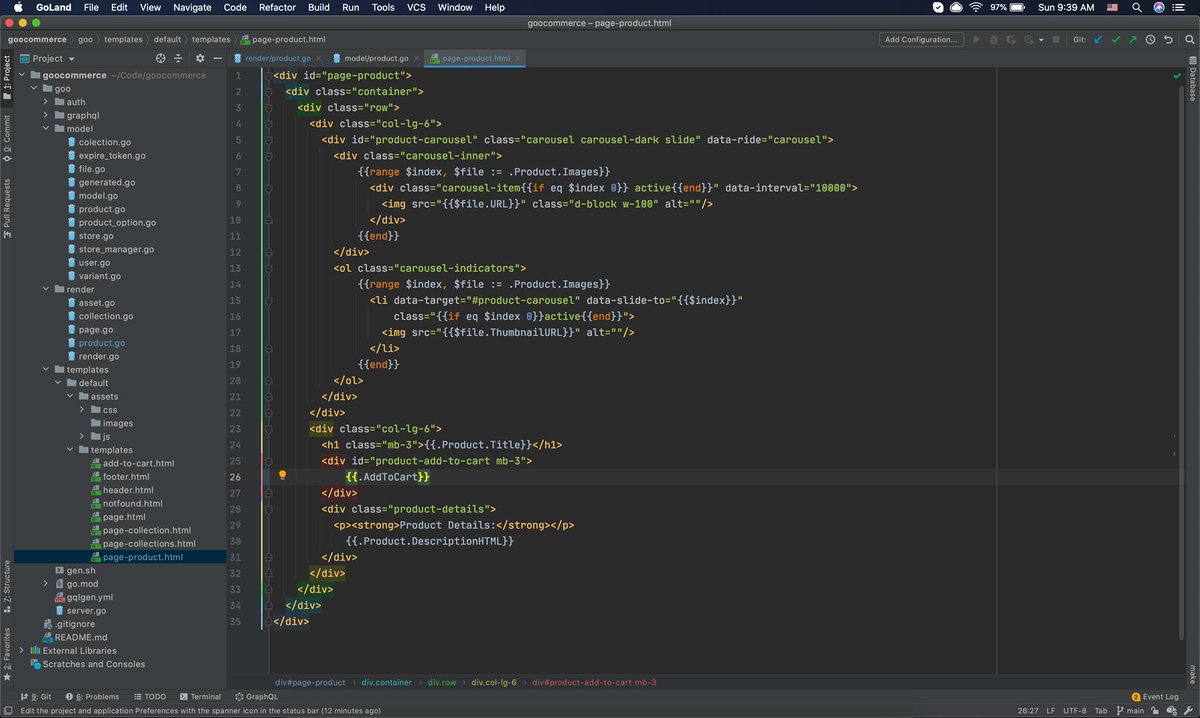Click the disabled Stop square icon
This screenshot has width=1200, height=718.
tap(1058, 39)
